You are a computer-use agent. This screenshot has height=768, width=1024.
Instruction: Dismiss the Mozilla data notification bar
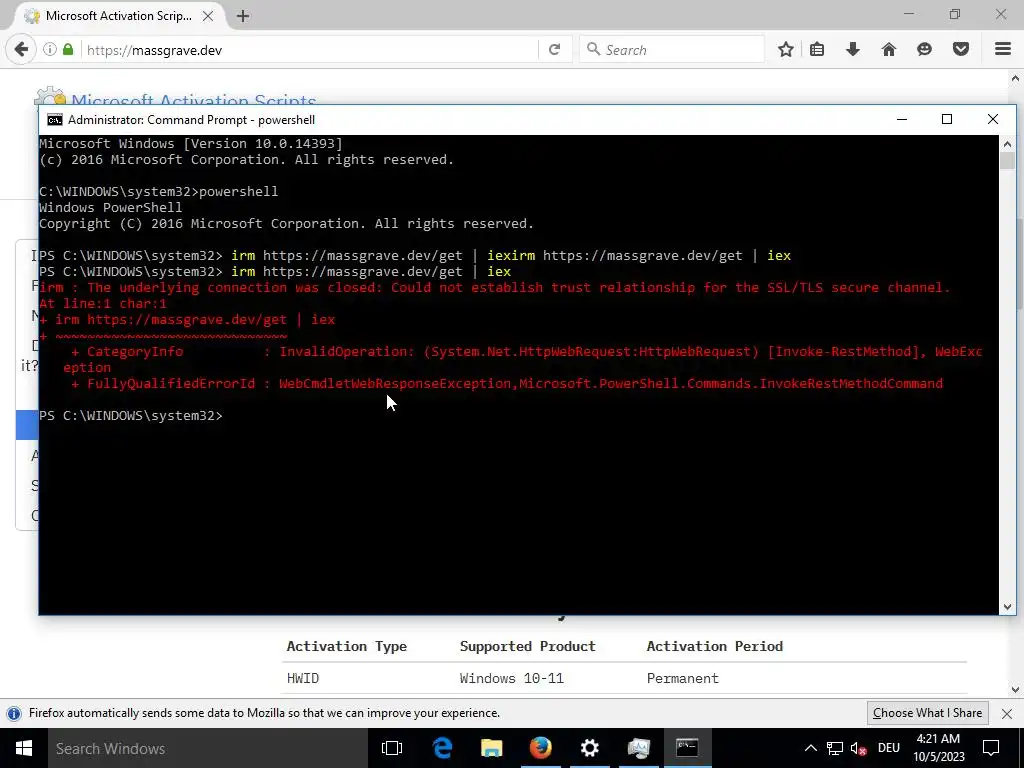pyautogui.click(x=1007, y=713)
